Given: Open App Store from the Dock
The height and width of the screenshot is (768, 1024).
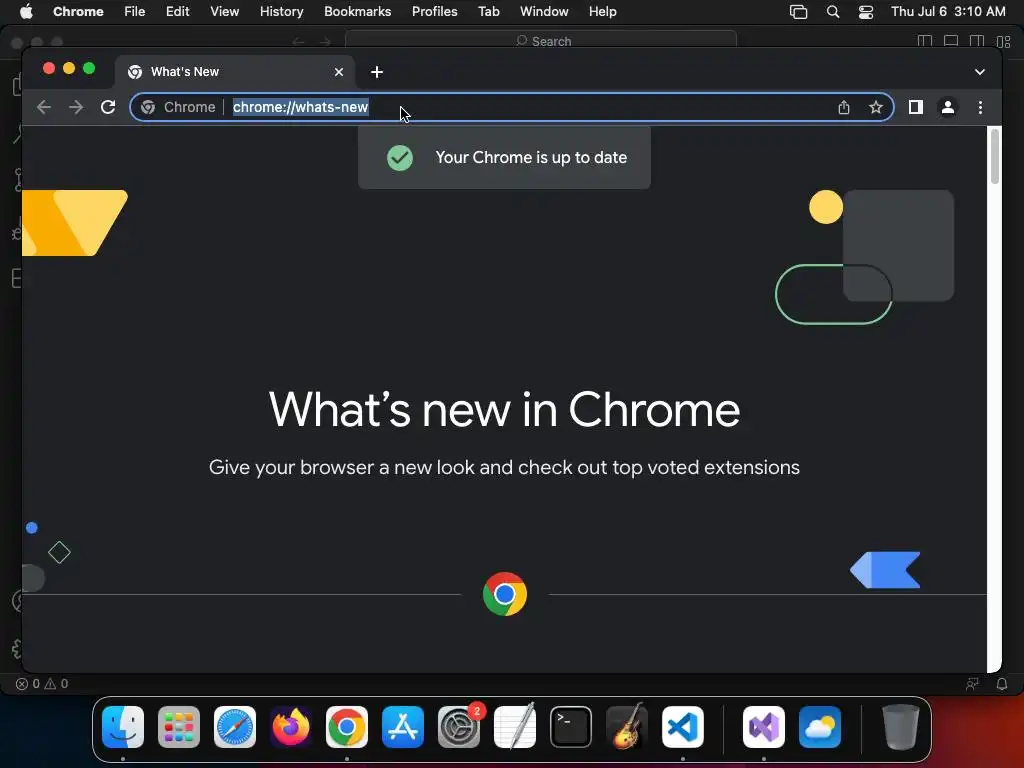Looking at the screenshot, I should 403,727.
